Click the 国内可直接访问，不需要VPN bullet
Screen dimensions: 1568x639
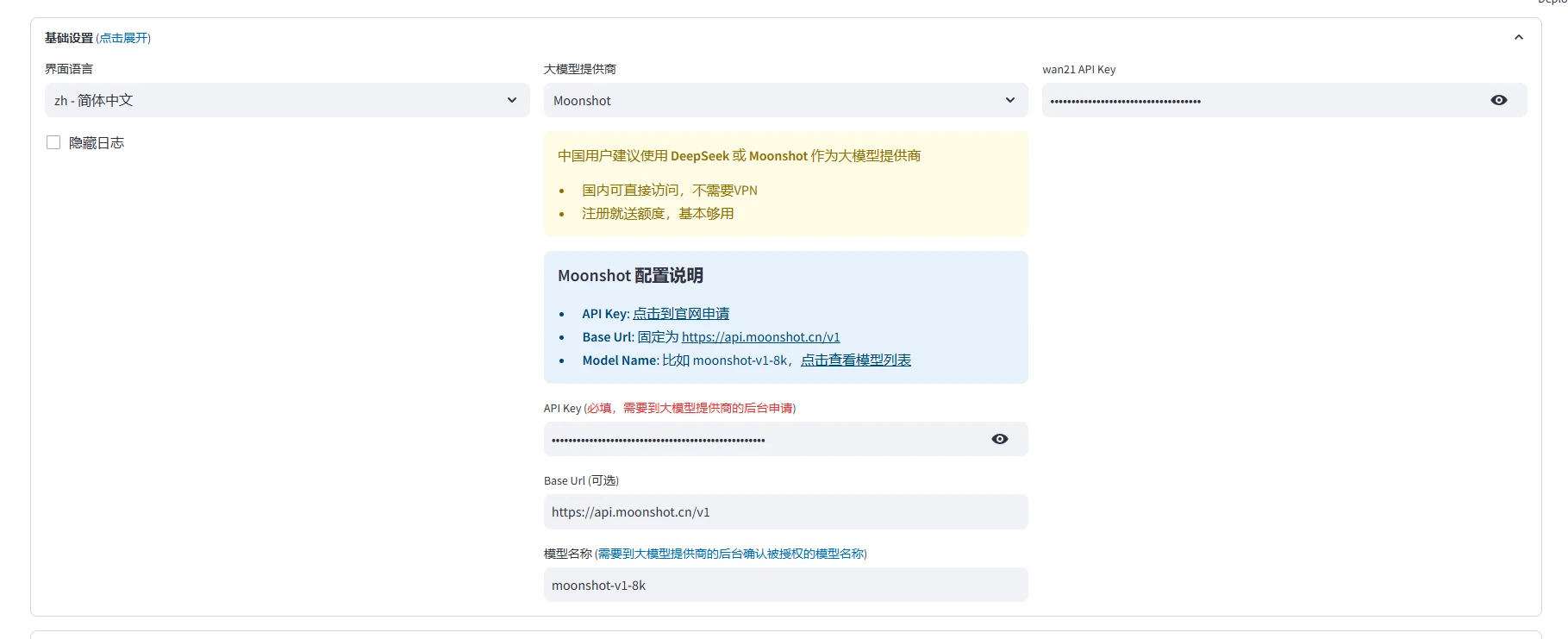670,191
